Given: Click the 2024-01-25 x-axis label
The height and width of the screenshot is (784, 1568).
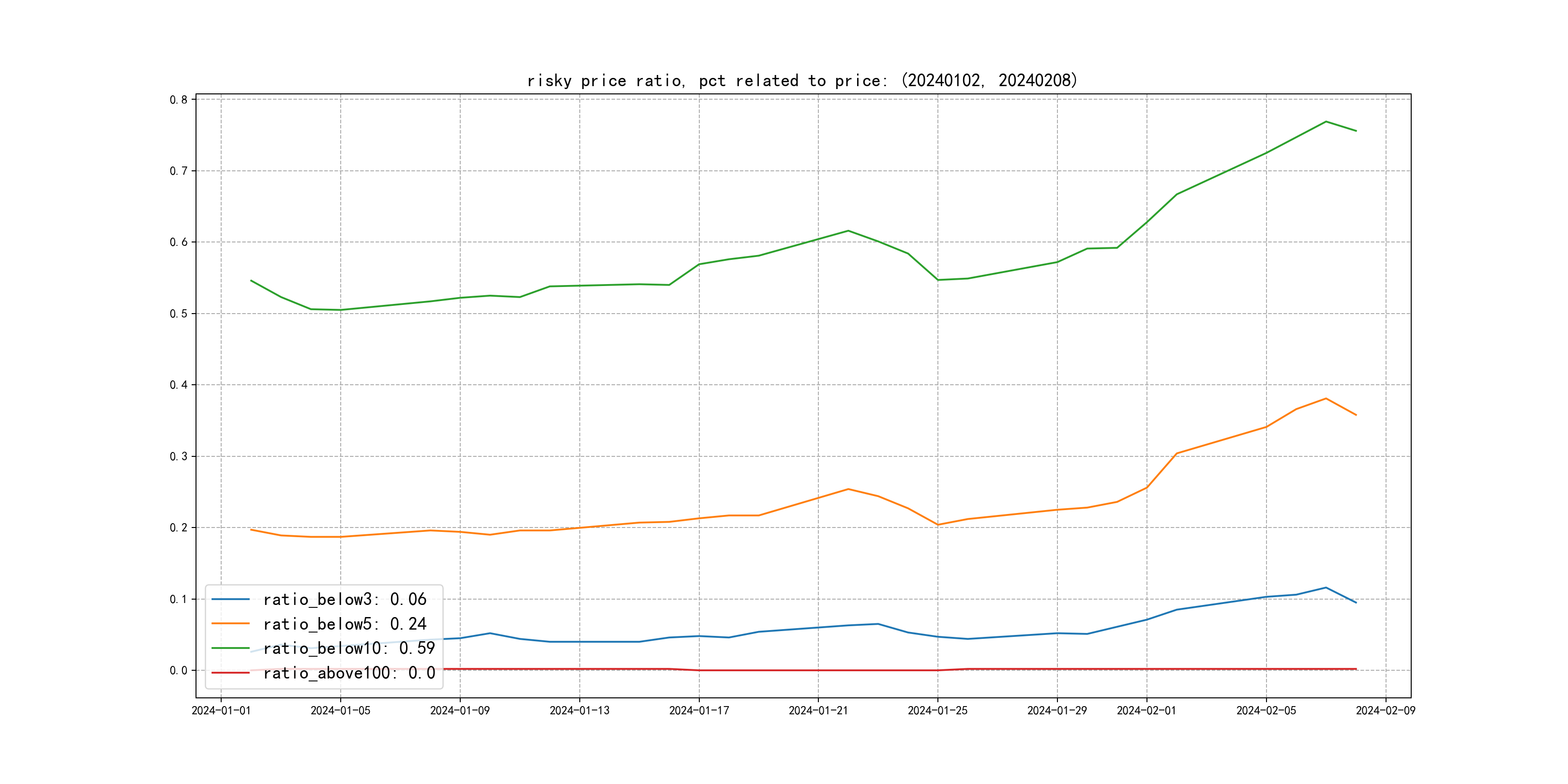Looking at the screenshot, I should (x=937, y=711).
